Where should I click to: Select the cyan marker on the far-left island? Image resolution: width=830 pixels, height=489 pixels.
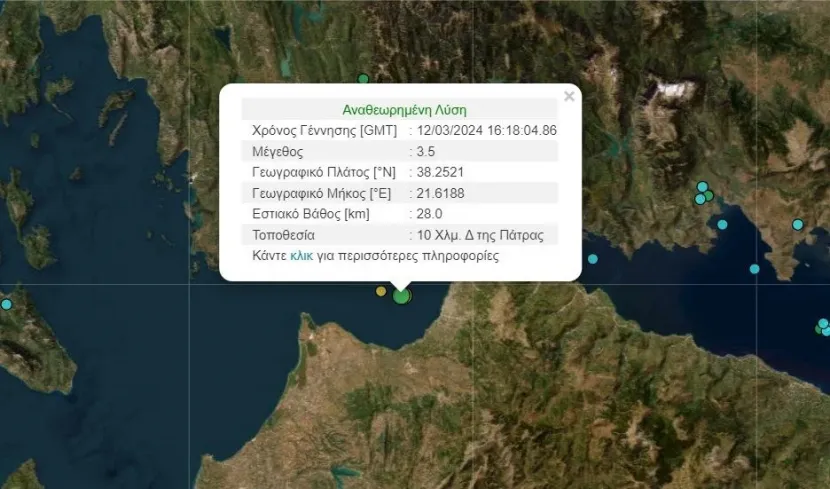(6, 304)
